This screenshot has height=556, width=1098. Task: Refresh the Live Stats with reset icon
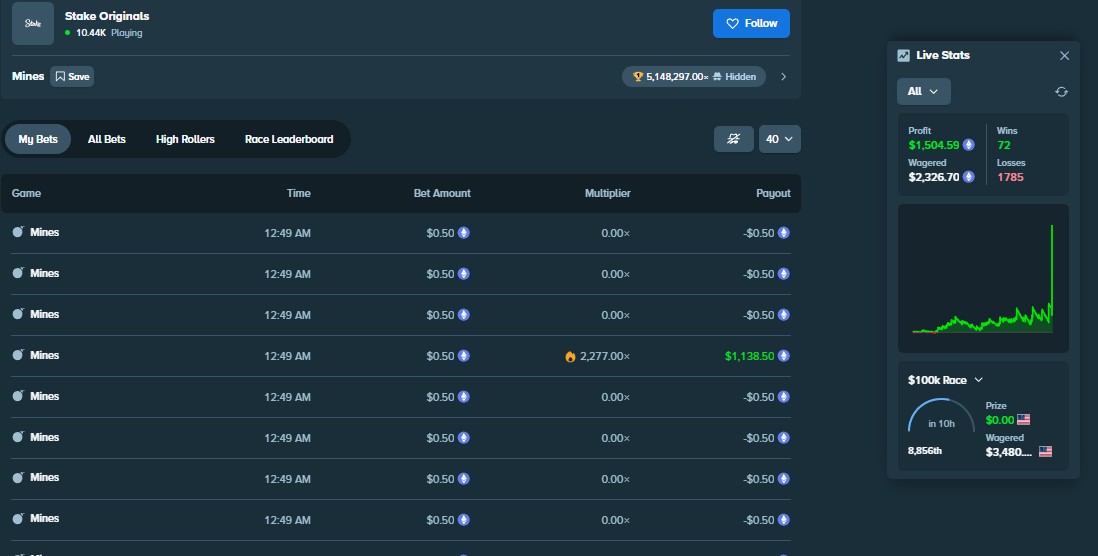[1062, 92]
